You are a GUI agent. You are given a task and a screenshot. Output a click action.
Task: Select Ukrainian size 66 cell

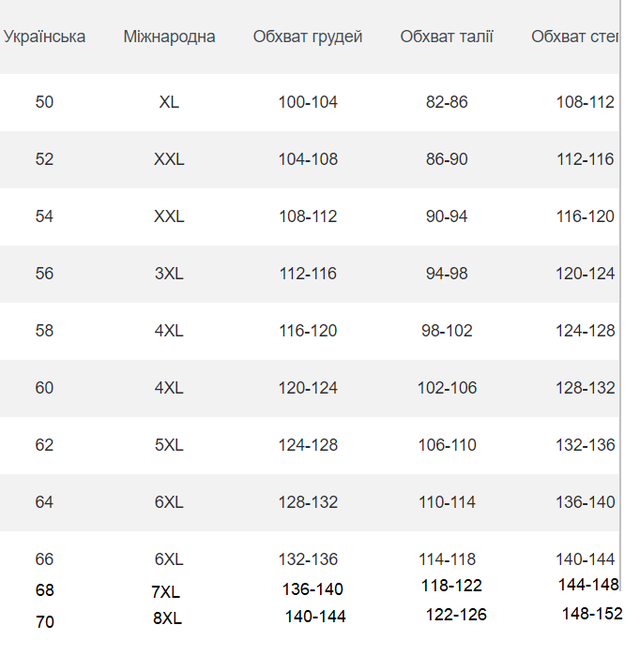tap(44, 560)
